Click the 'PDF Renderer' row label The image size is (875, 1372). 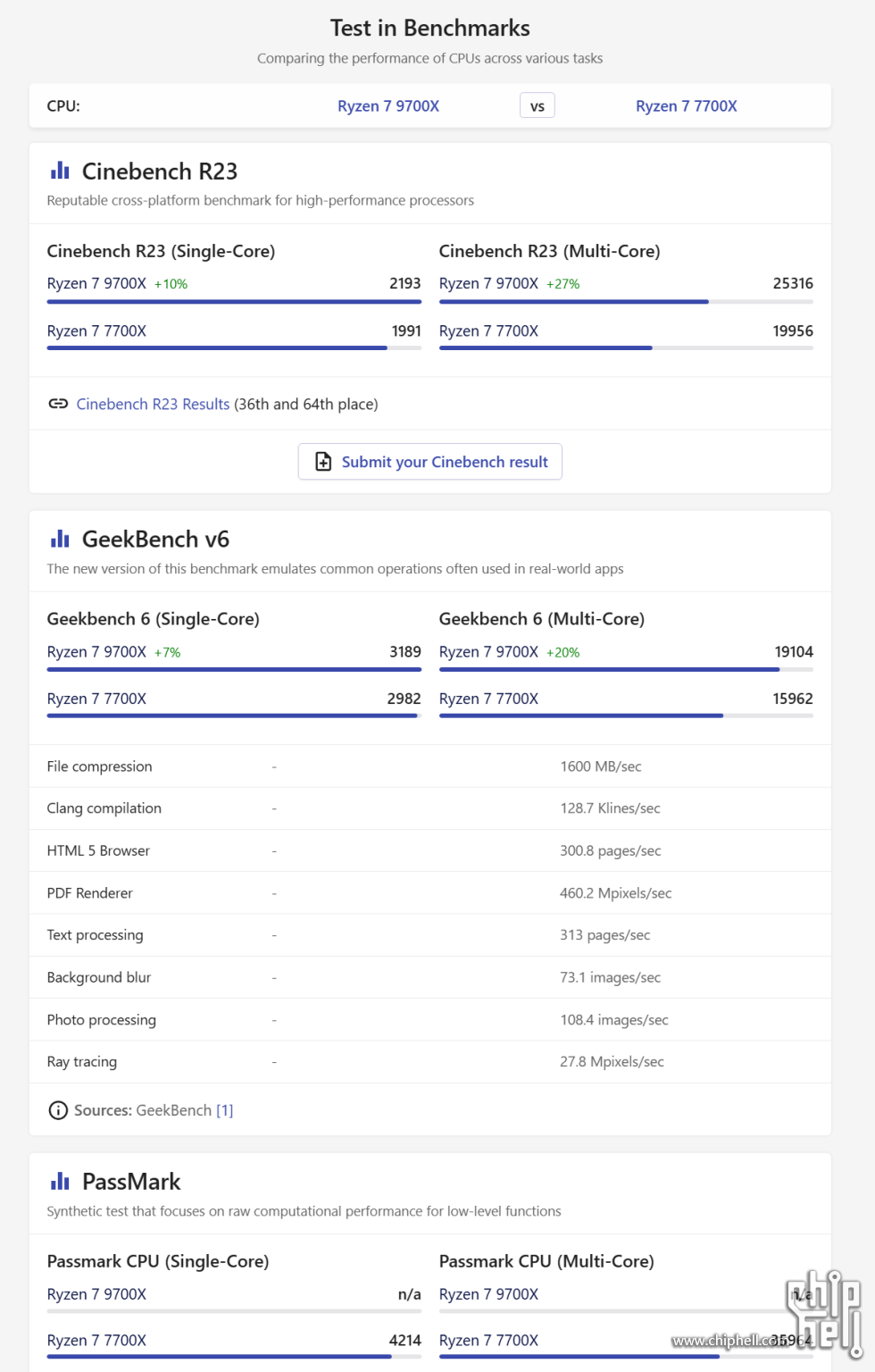point(89,893)
